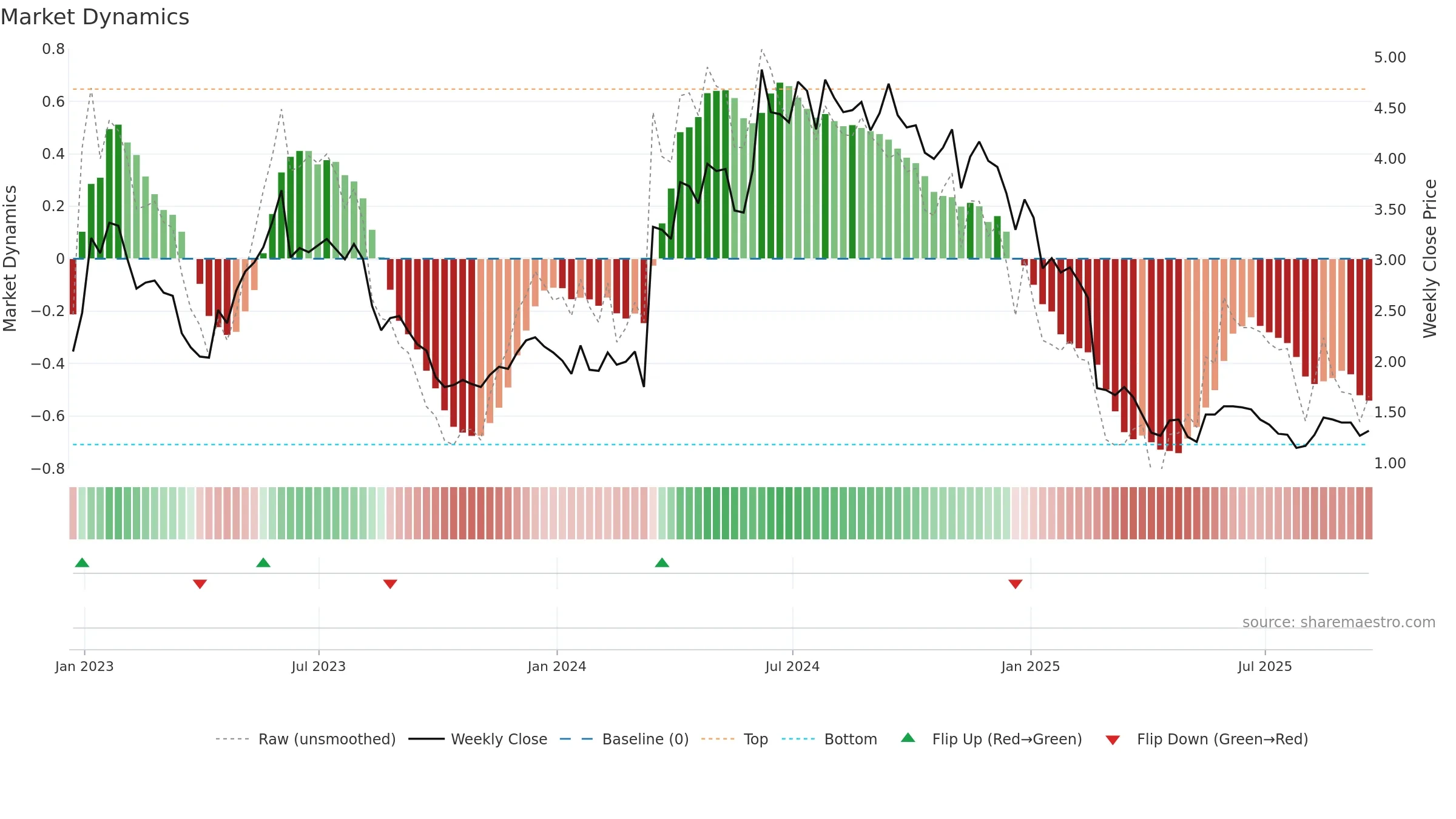
Task: Click the cyan dotted Bottom line sample in legend
Action: pyautogui.click(x=798, y=740)
